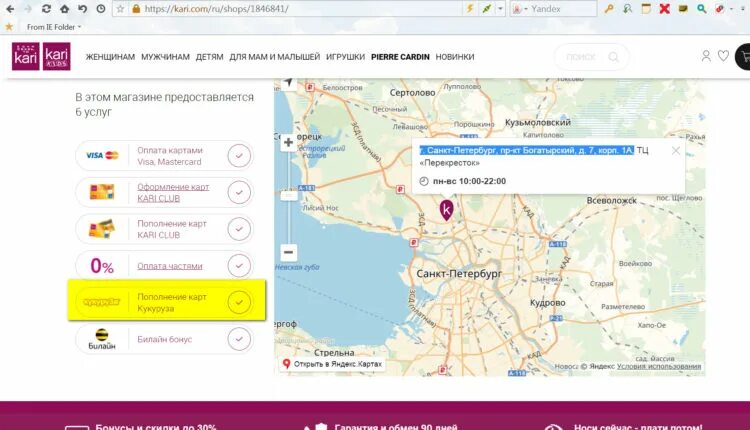Go back with the browser back arrow

coord(10,9)
